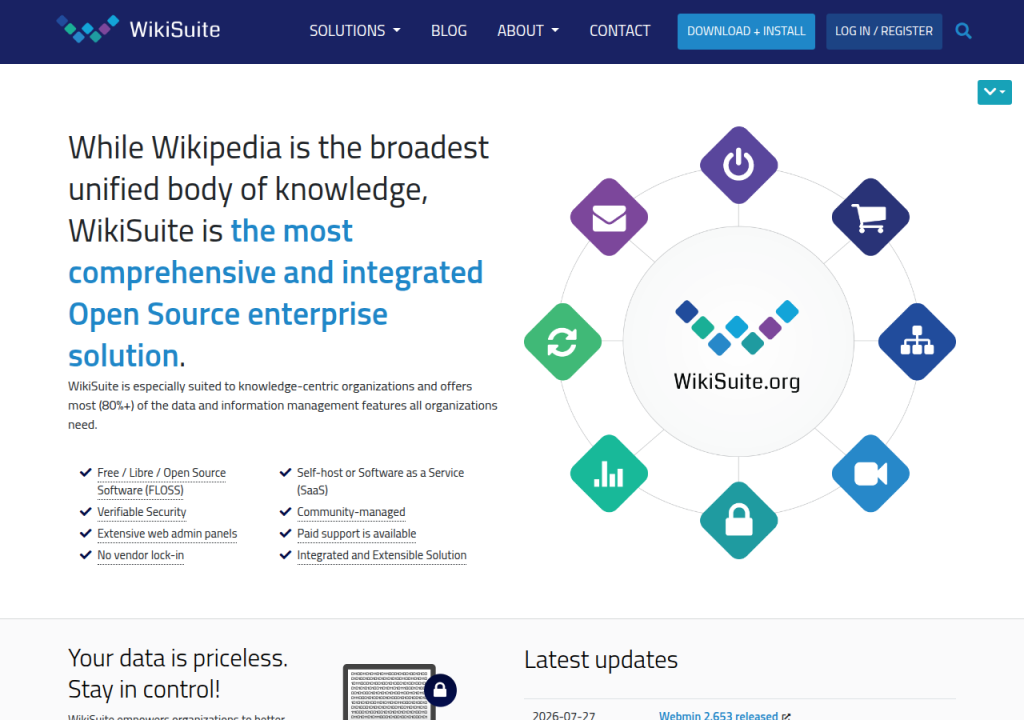Click the document with lock illustration
This screenshot has width=1024, height=720.
[398, 693]
